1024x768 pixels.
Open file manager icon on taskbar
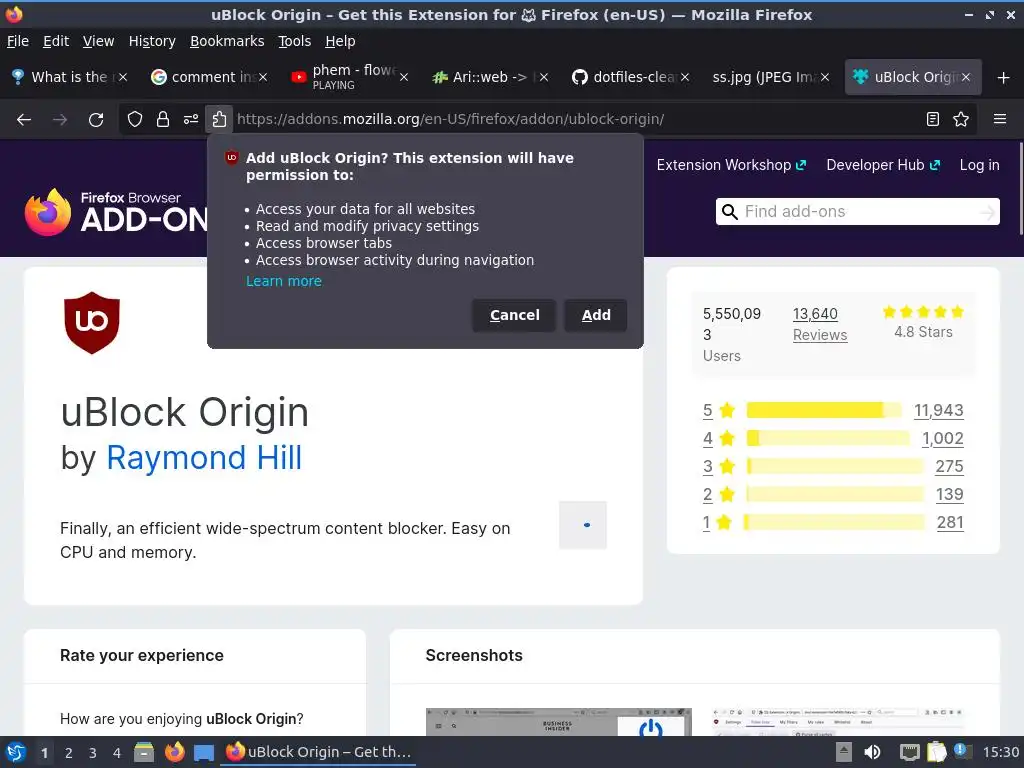tap(144, 752)
